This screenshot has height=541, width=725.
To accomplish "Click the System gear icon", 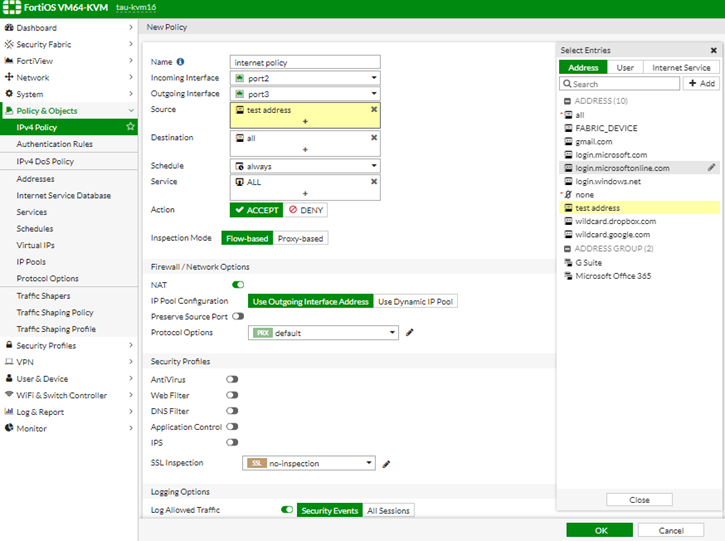I will (x=9, y=93).
